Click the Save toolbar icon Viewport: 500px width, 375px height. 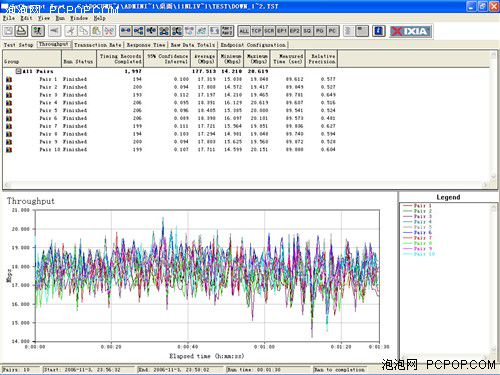pos(9,31)
